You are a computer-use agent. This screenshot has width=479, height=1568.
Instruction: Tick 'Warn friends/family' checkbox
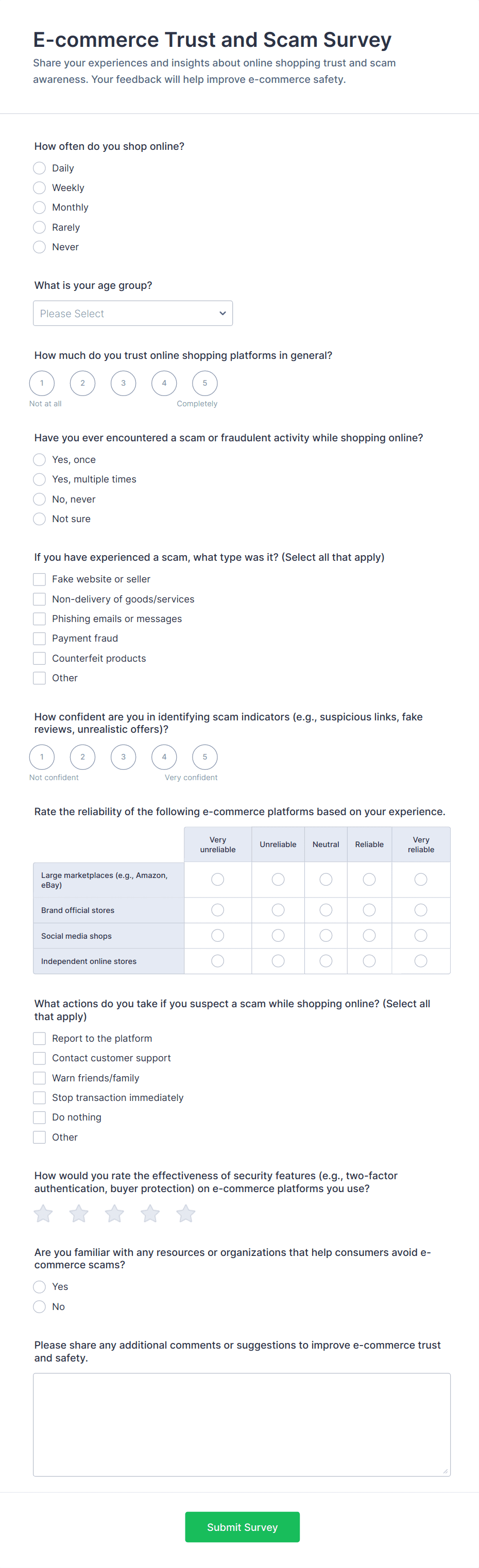[40, 1078]
